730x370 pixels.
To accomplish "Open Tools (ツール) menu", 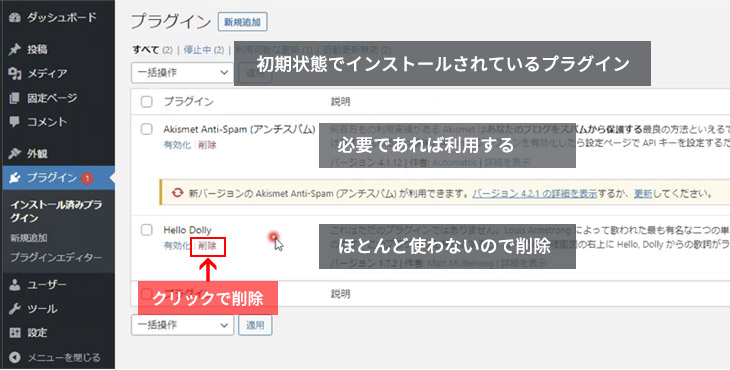I will [x=42, y=309].
